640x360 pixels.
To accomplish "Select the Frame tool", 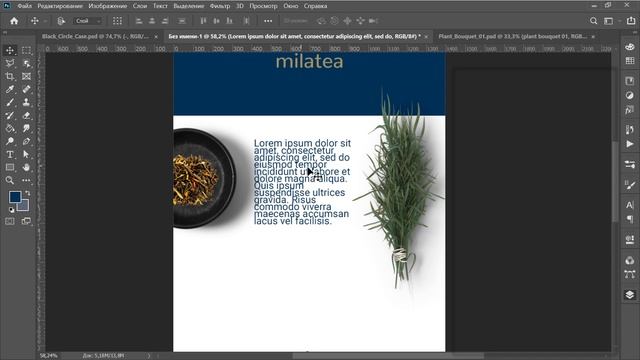I will (x=26, y=76).
